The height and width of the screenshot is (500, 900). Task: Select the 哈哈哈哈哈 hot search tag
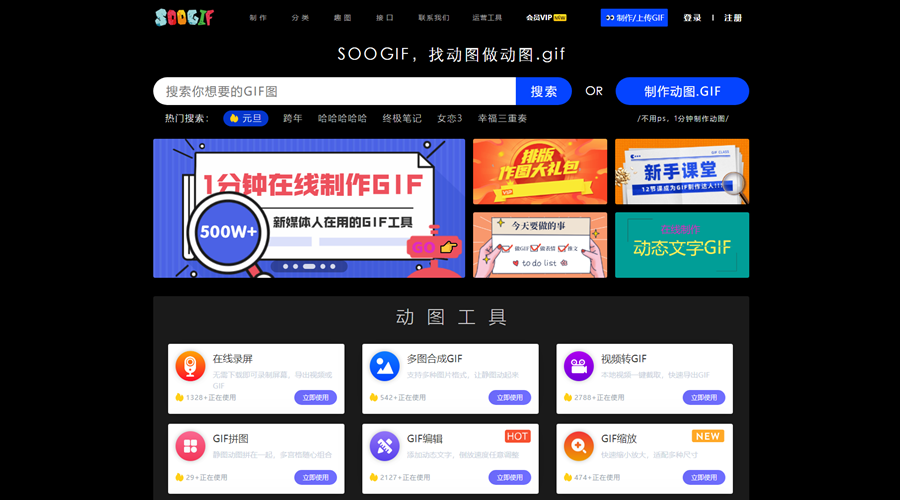pyautogui.click(x=342, y=118)
